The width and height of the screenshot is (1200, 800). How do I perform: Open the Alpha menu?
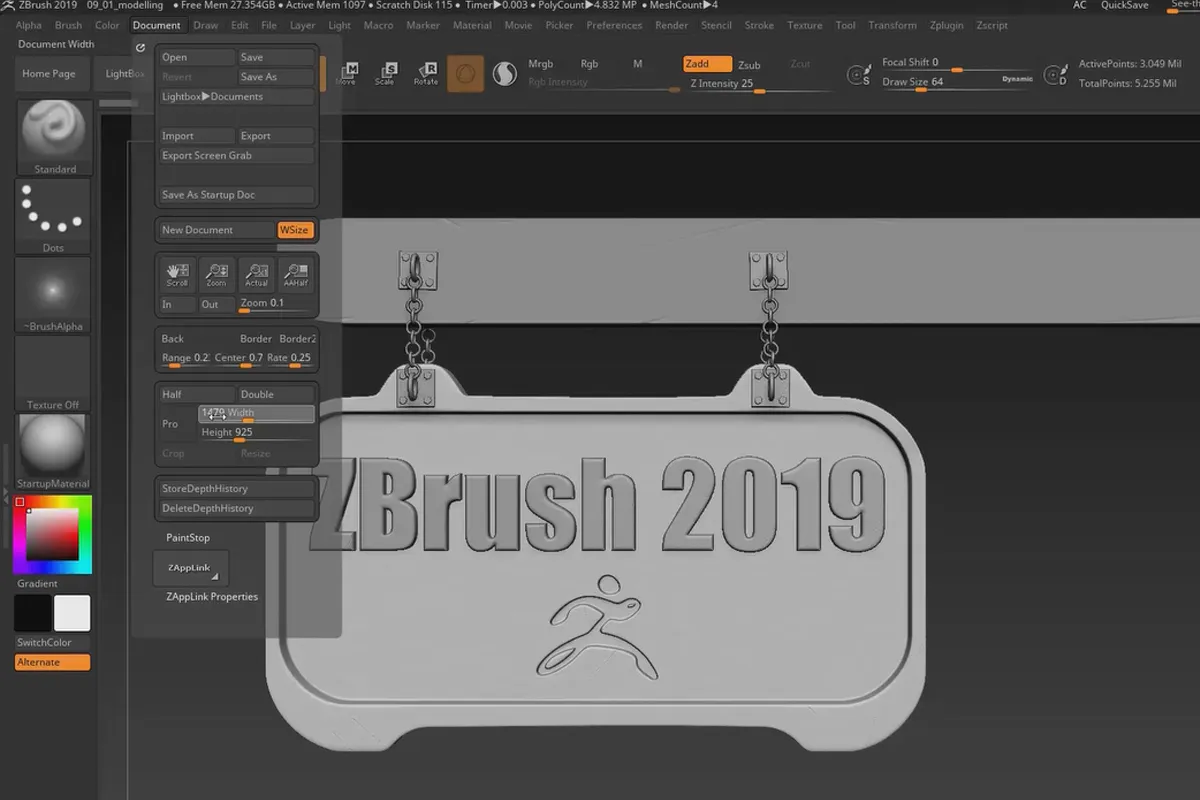pyautogui.click(x=29, y=25)
